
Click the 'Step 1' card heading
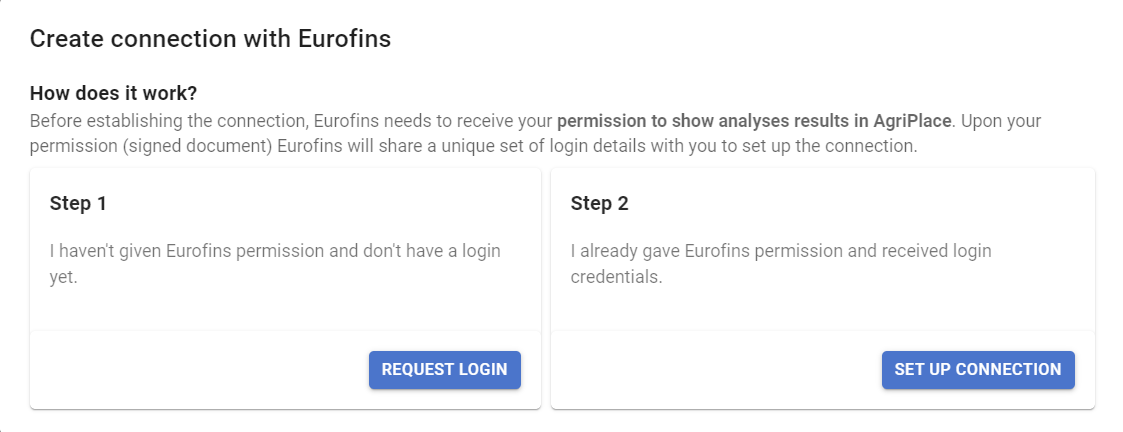78,203
